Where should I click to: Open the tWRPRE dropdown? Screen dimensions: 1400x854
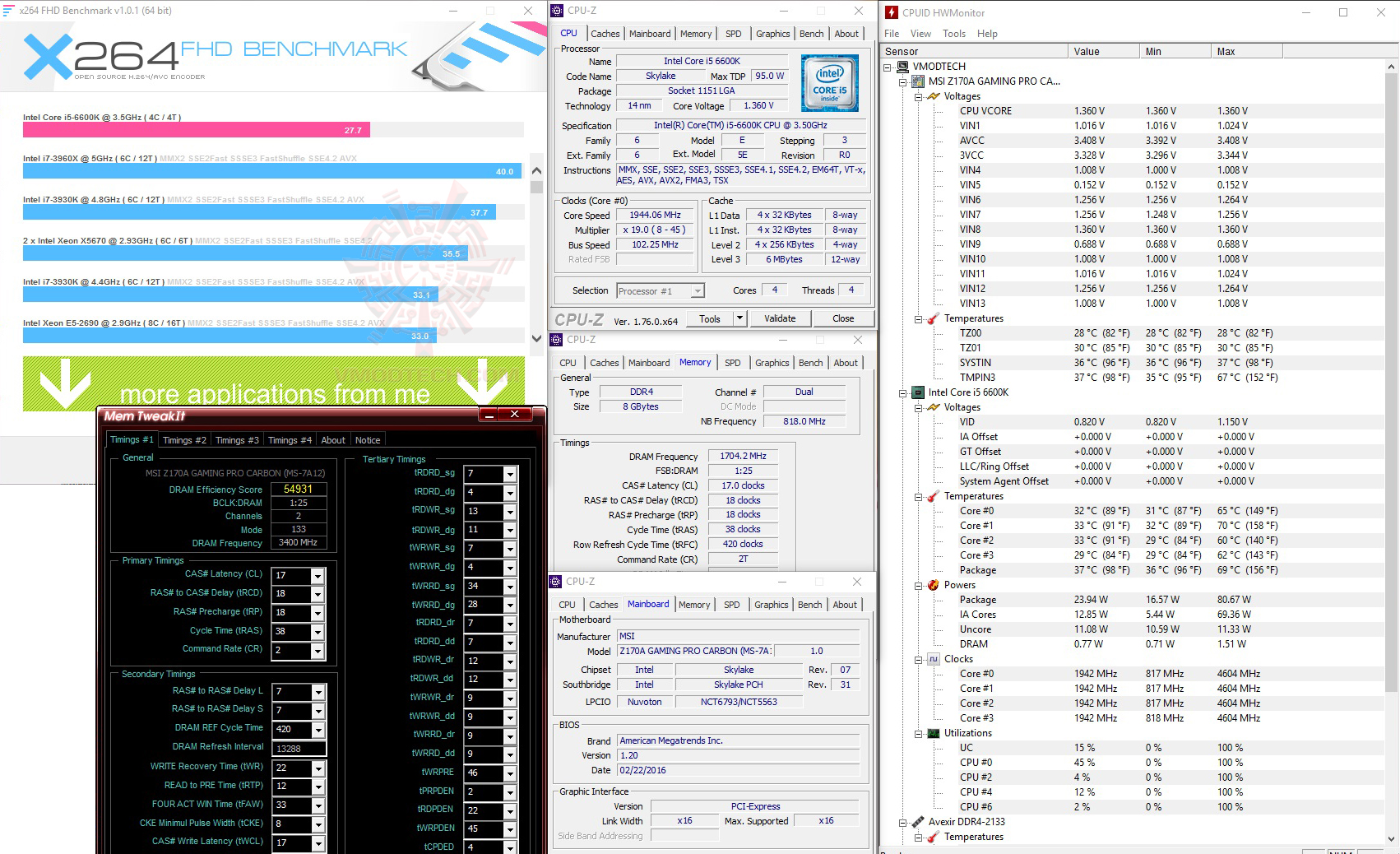point(510,773)
